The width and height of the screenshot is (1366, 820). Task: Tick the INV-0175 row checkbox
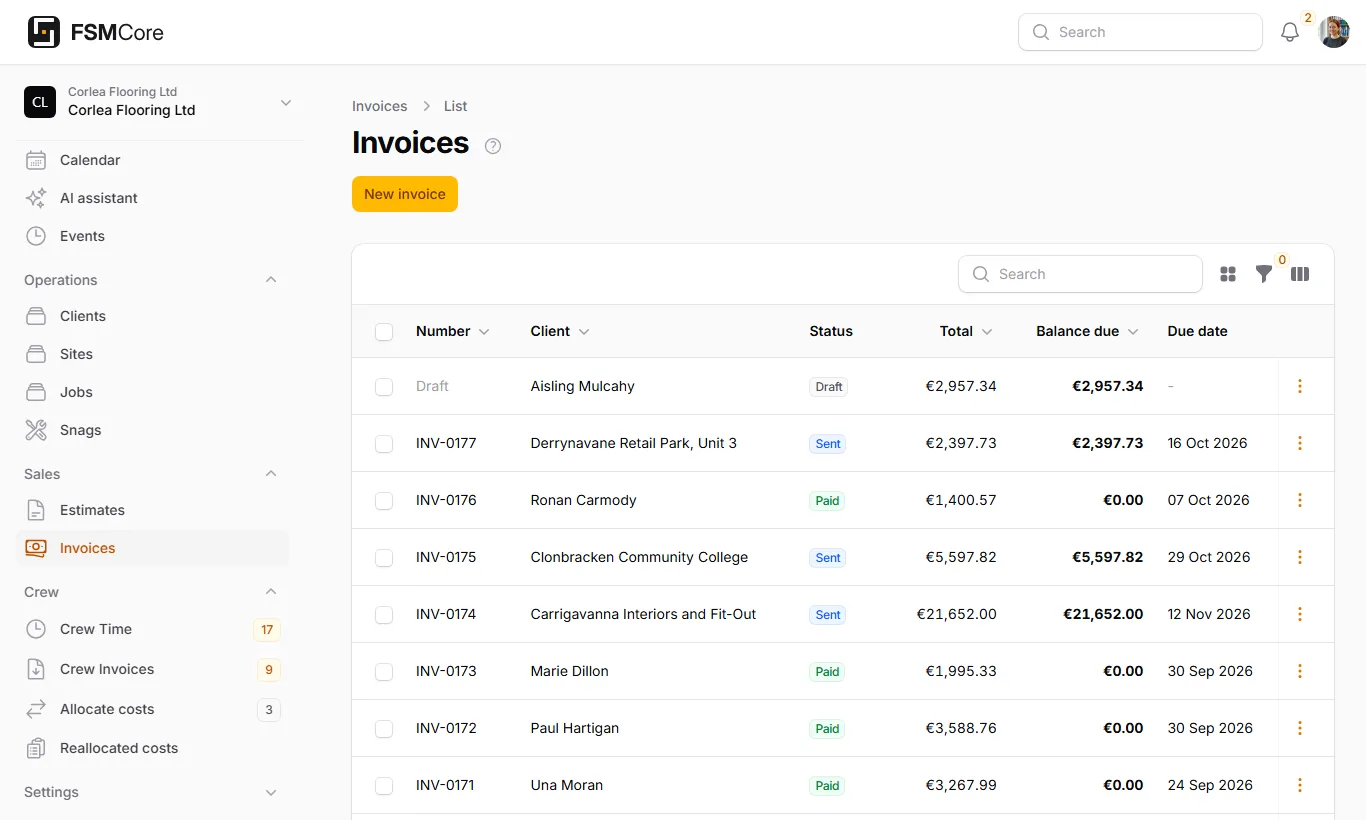pos(384,557)
